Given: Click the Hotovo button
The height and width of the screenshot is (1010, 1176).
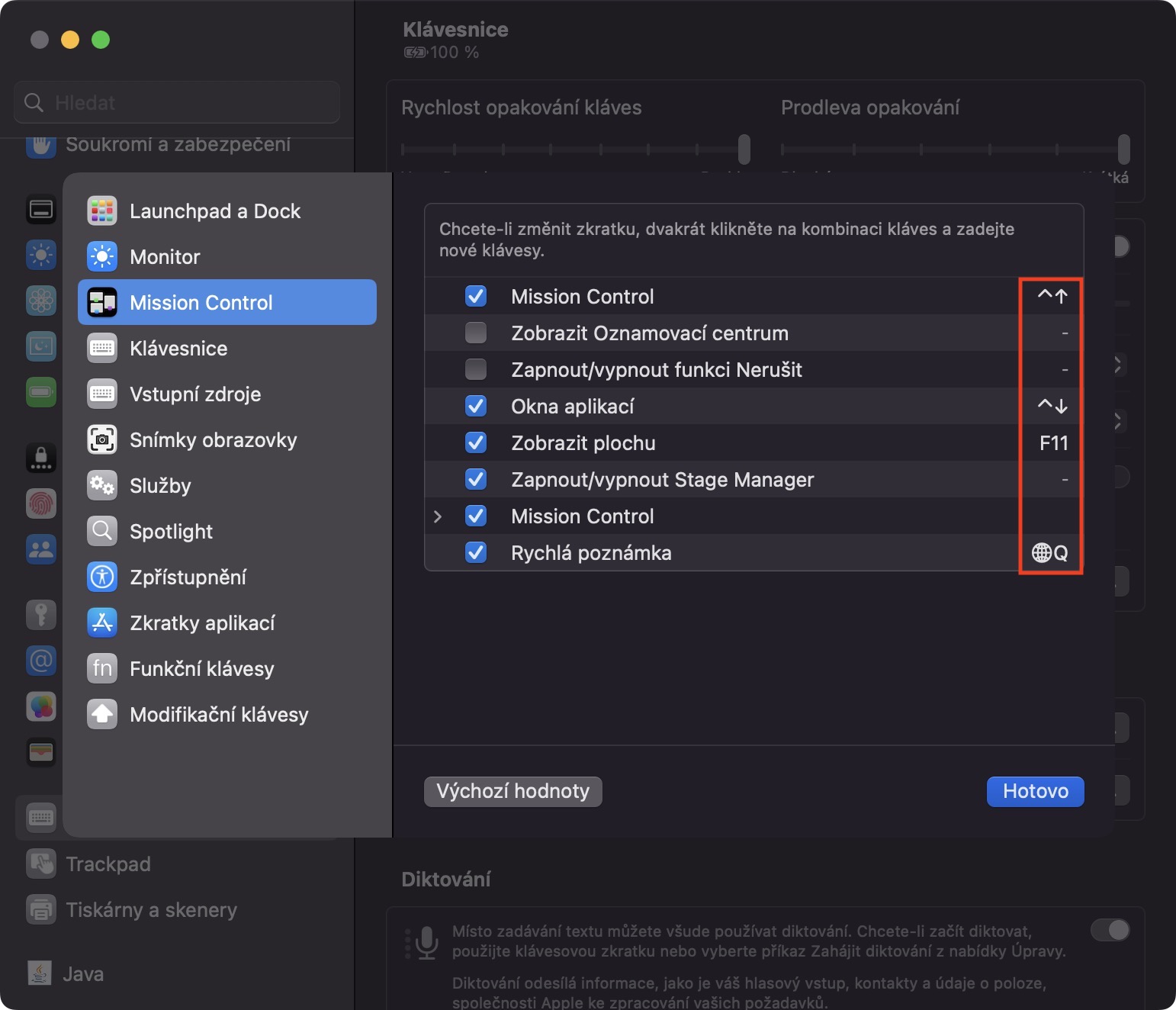Looking at the screenshot, I should tap(1035, 792).
